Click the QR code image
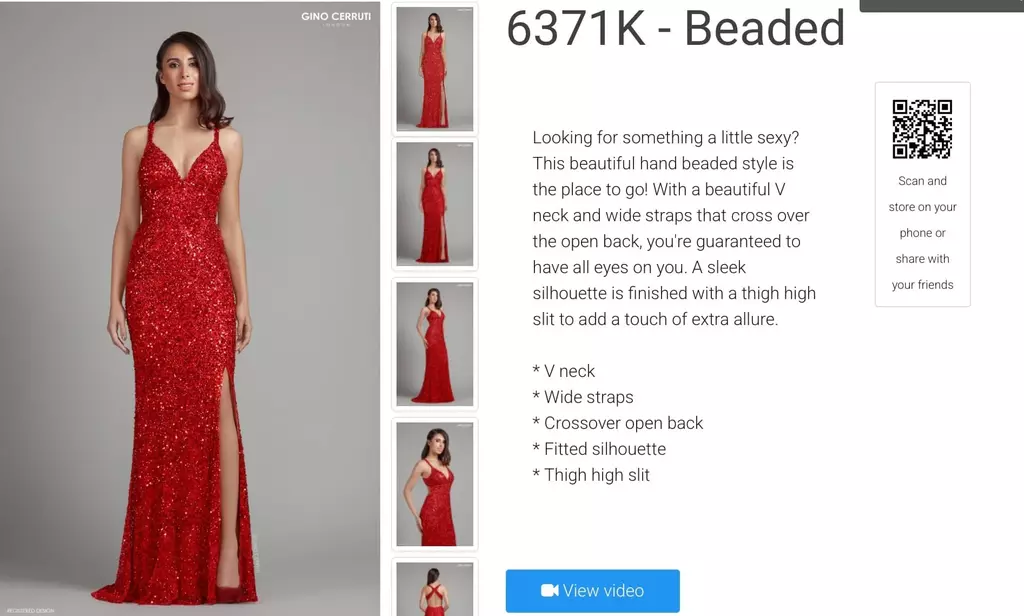The image size is (1024, 616). click(922, 129)
